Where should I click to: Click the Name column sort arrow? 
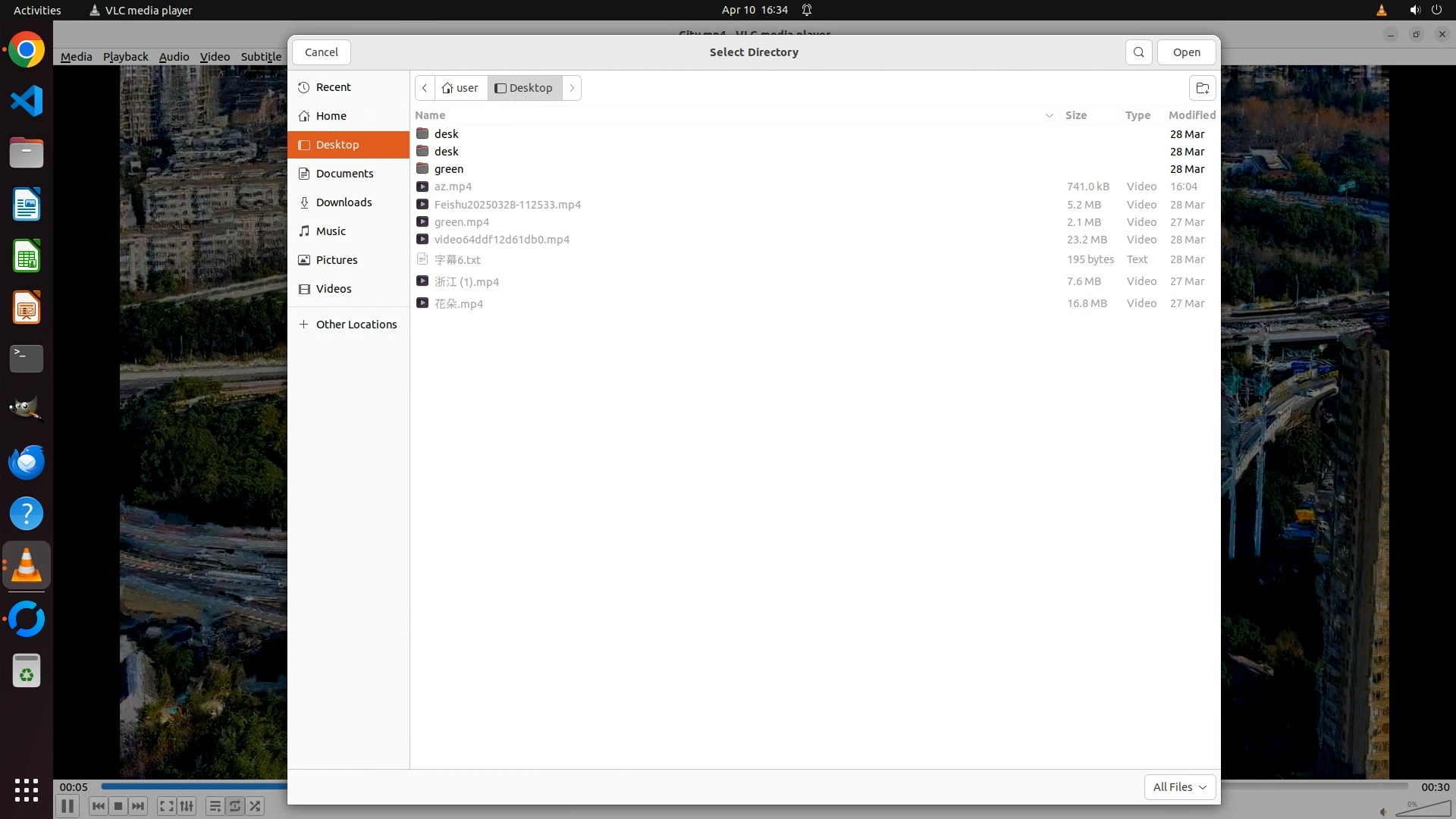[1049, 115]
